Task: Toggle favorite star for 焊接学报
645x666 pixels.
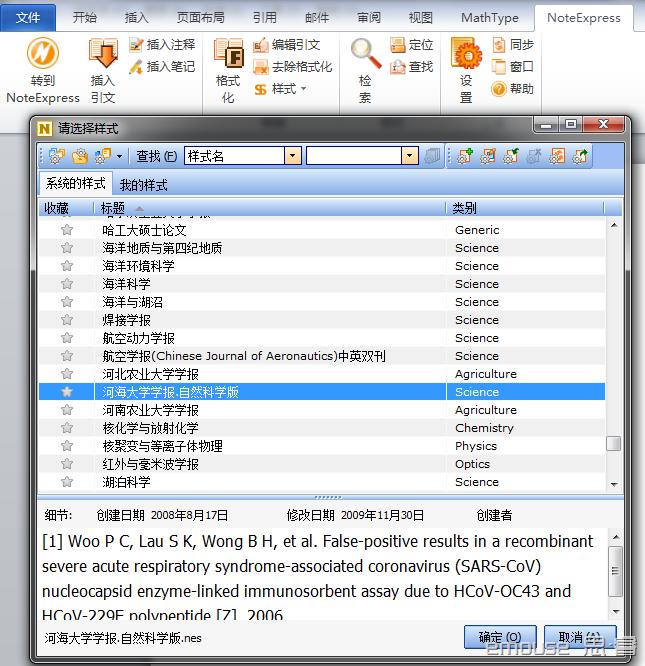Action: (67, 320)
